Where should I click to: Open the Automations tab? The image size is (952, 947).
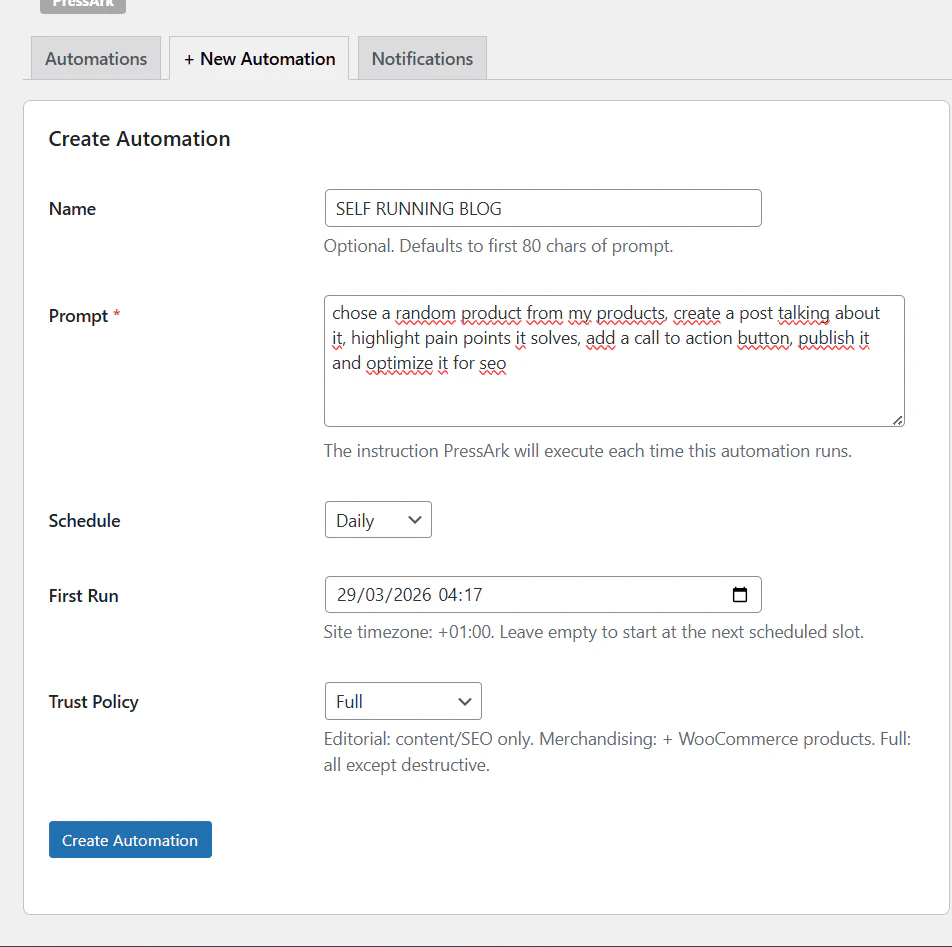click(x=96, y=58)
